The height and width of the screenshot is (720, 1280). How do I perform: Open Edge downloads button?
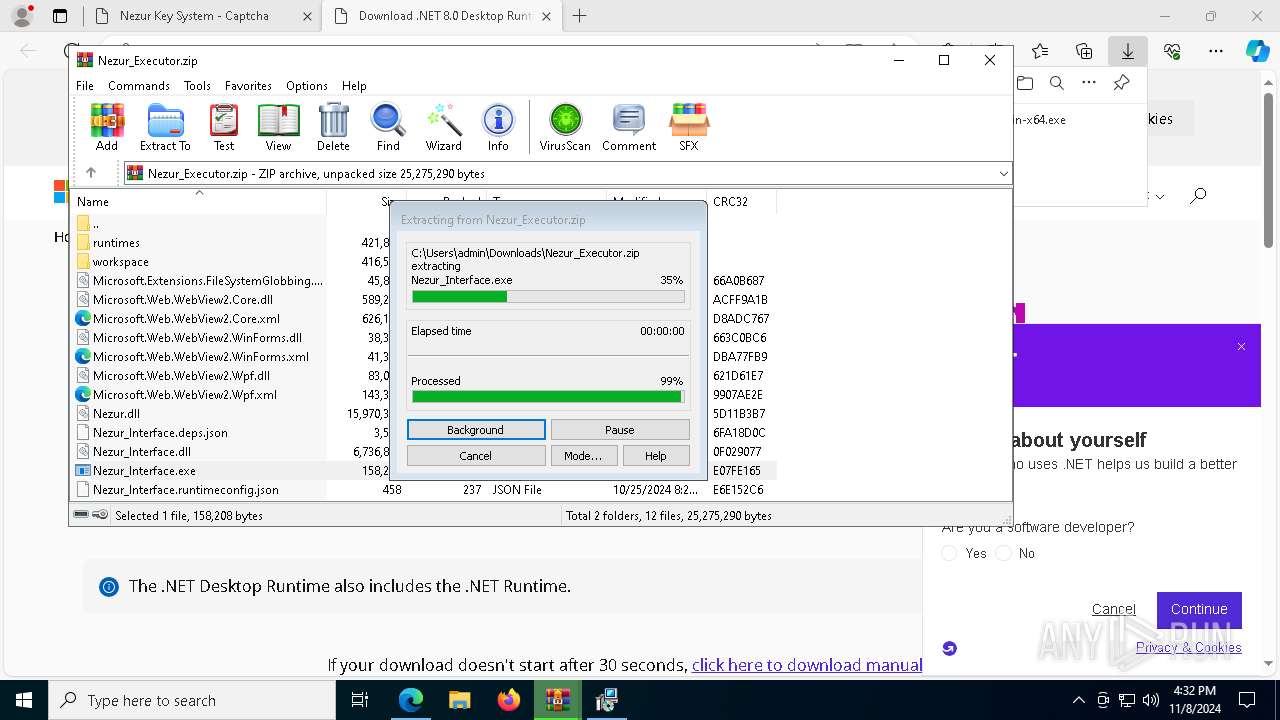pyautogui.click(x=1127, y=51)
